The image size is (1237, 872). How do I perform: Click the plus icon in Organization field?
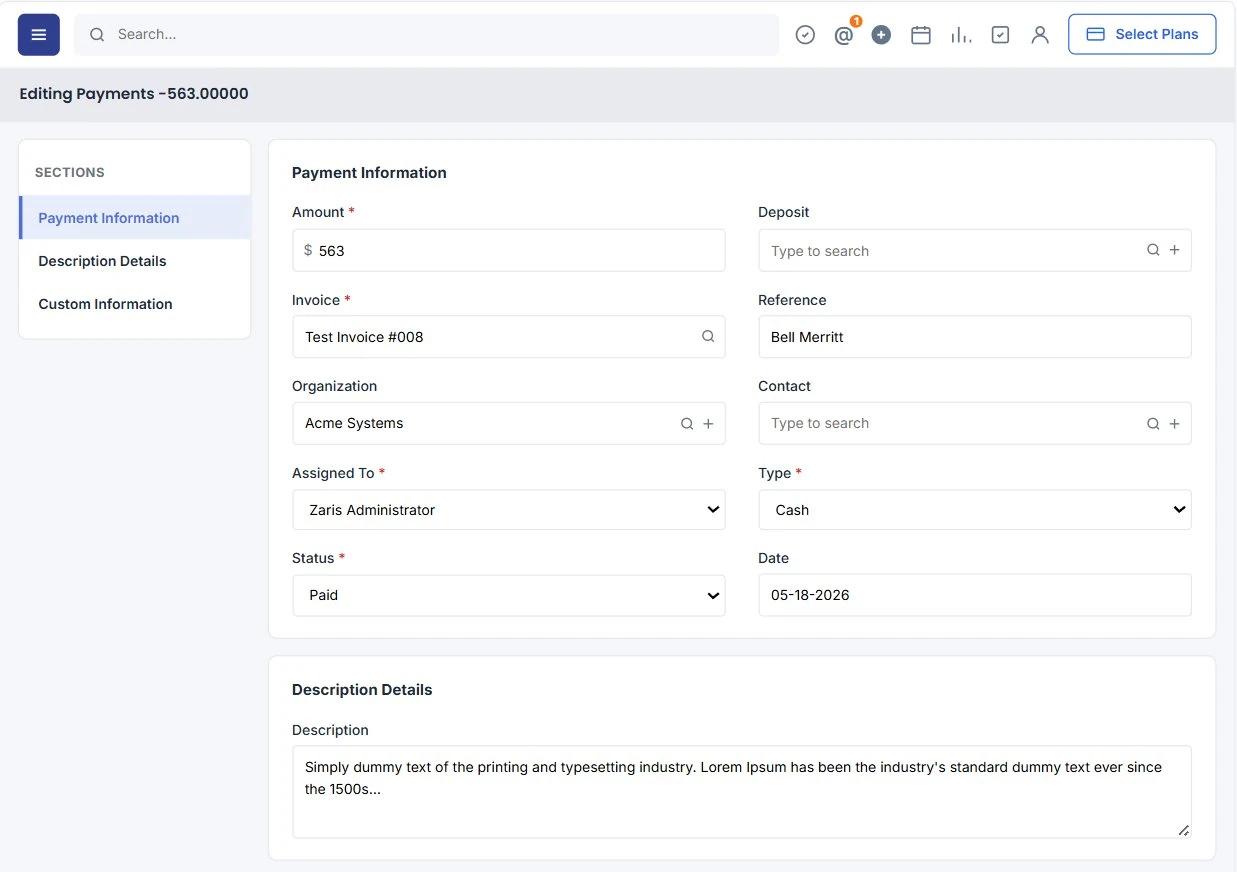(x=708, y=424)
